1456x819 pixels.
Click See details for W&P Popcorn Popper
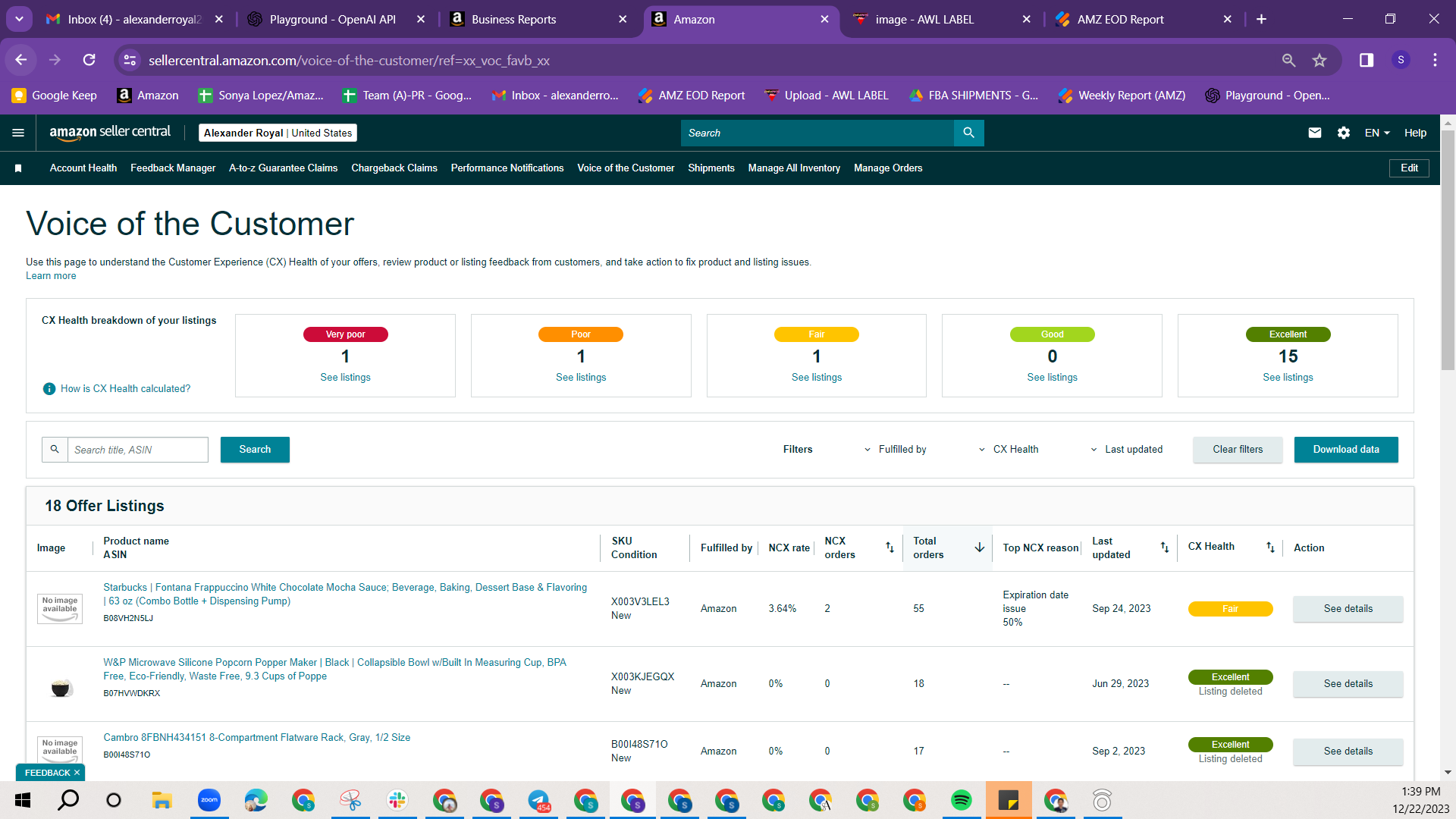click(x=1348, y=684)
